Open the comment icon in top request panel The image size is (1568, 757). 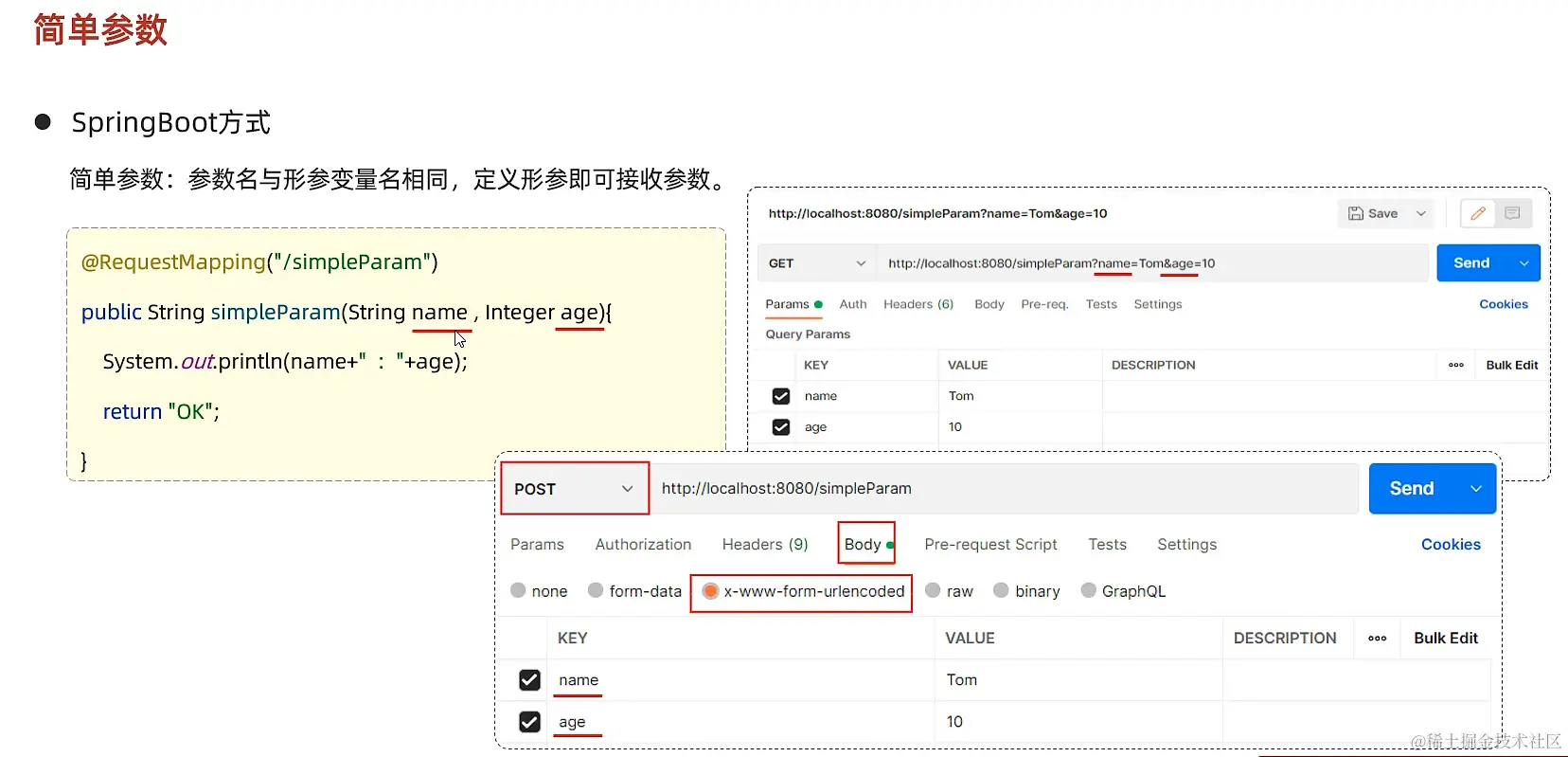(x=1512, y=213)
